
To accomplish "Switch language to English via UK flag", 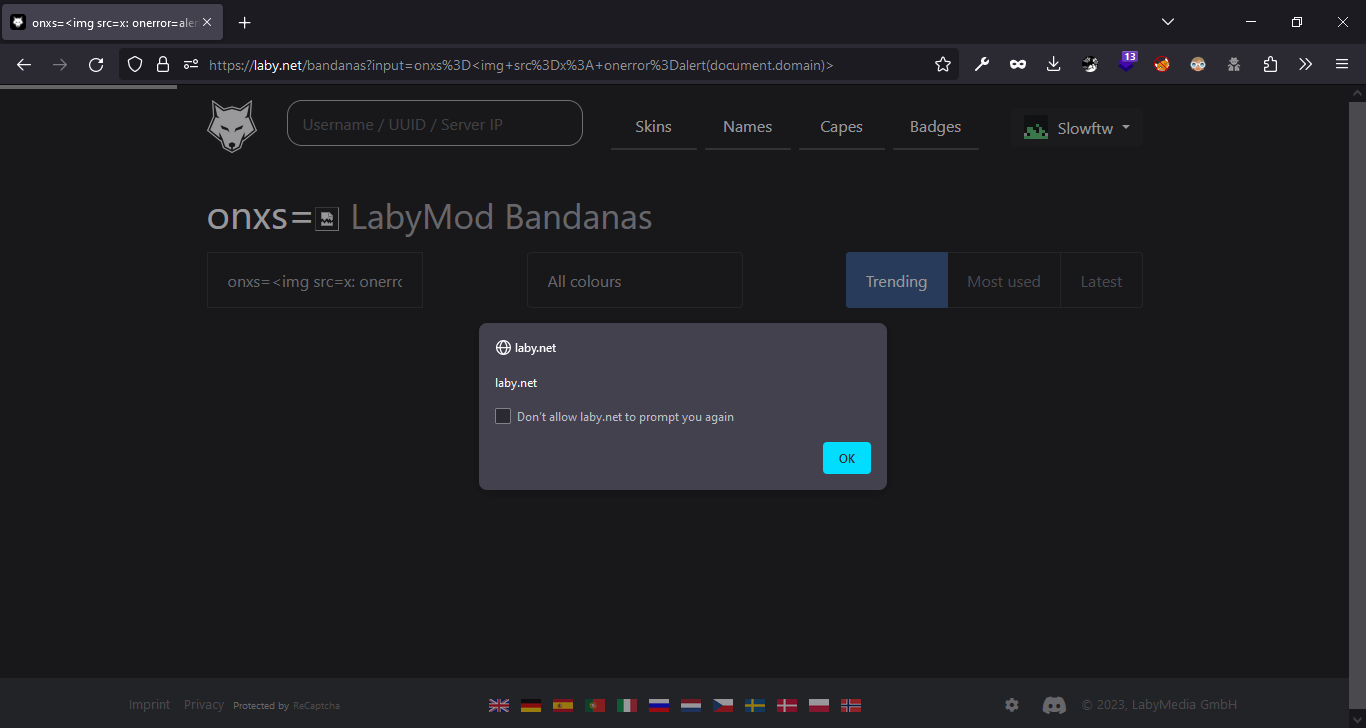I will point(499,705).
